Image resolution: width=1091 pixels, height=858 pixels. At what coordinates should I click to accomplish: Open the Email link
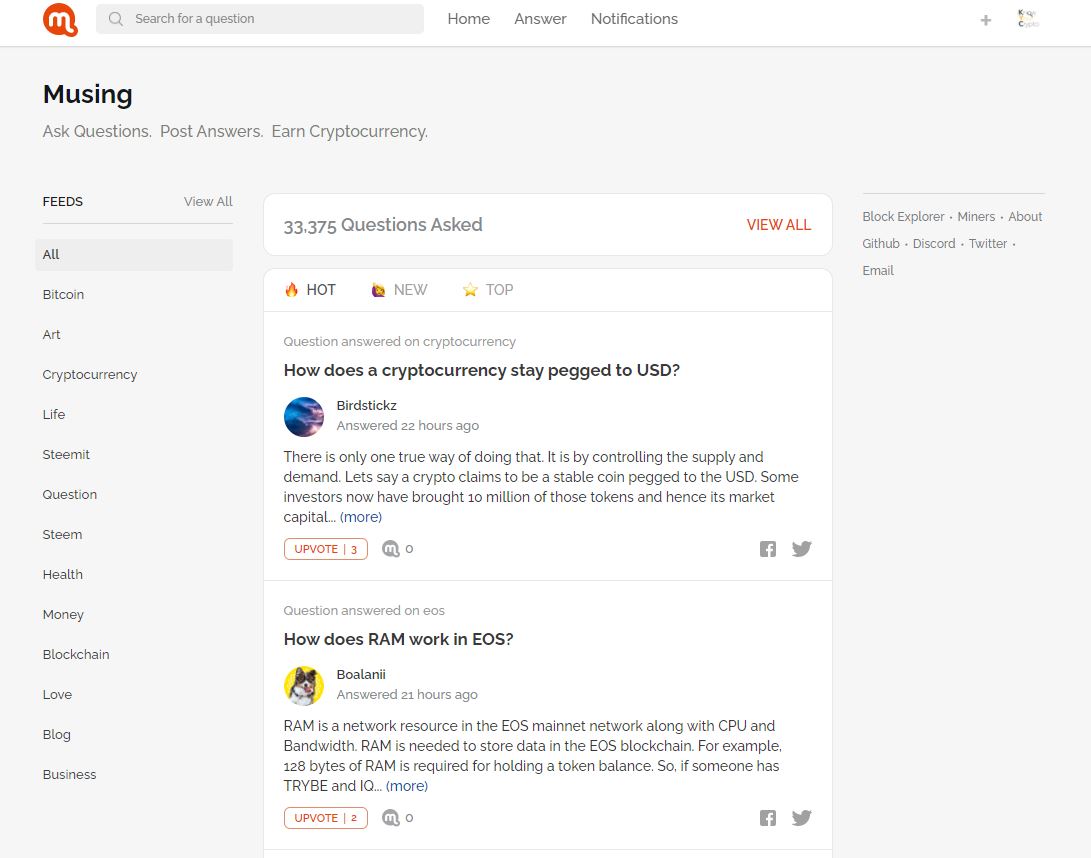point(878,271)
